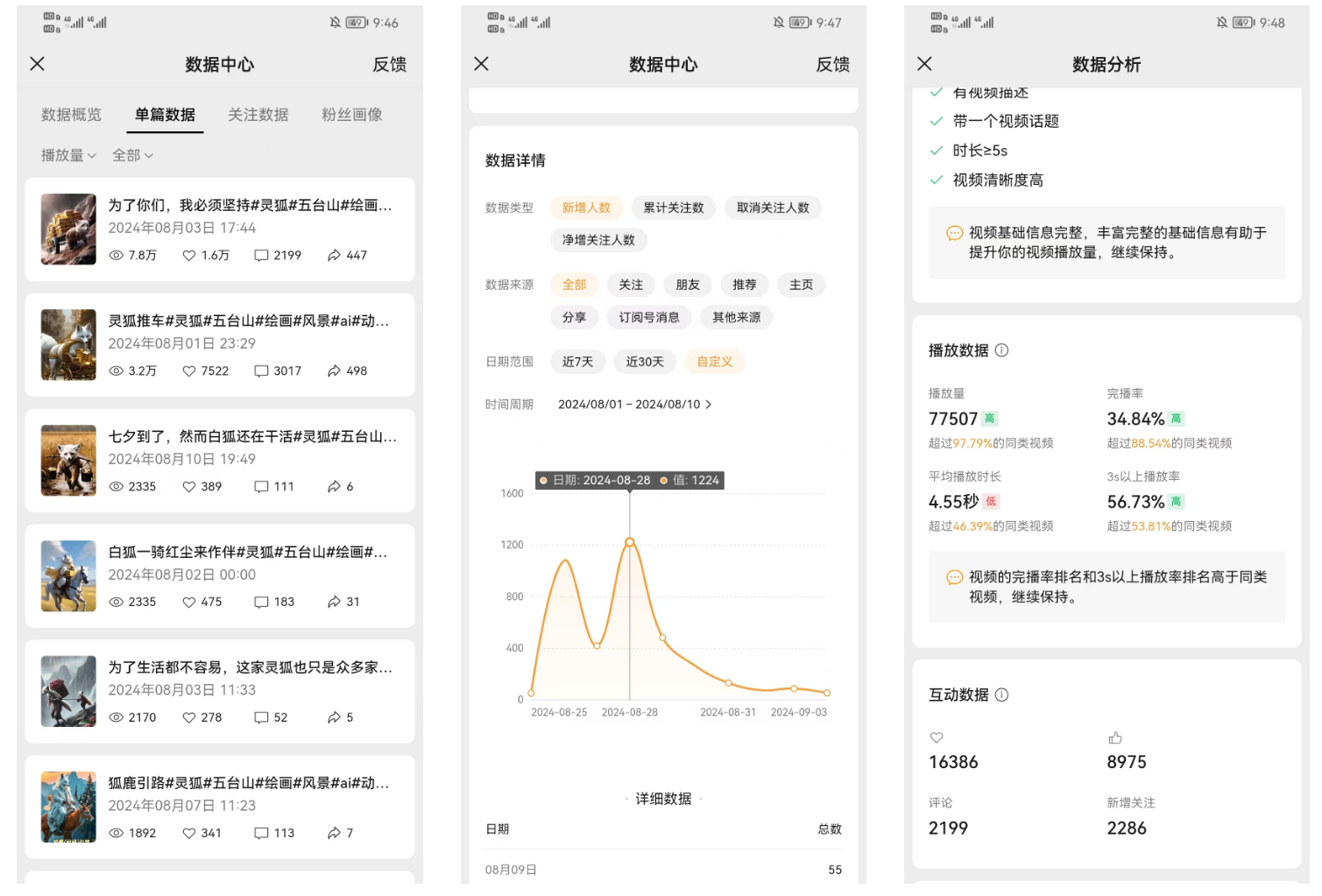
Task: Click the 2024-08-28 peak point on chart
Action: [629, 542]
